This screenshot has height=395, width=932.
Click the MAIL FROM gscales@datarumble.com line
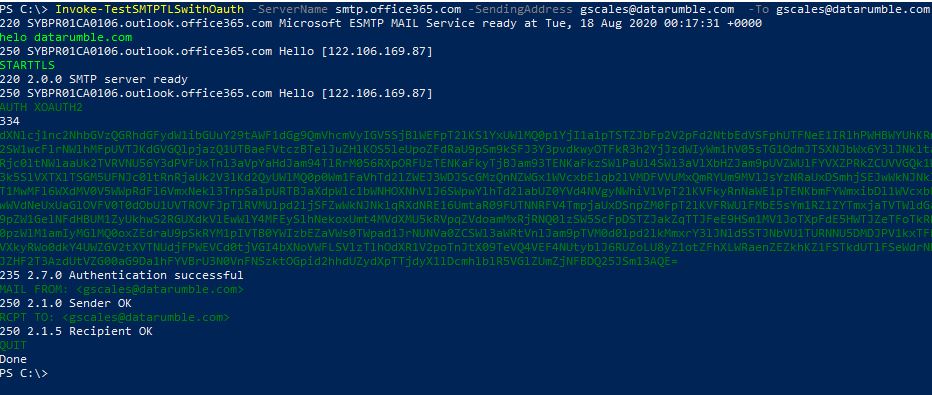(121, 289)
